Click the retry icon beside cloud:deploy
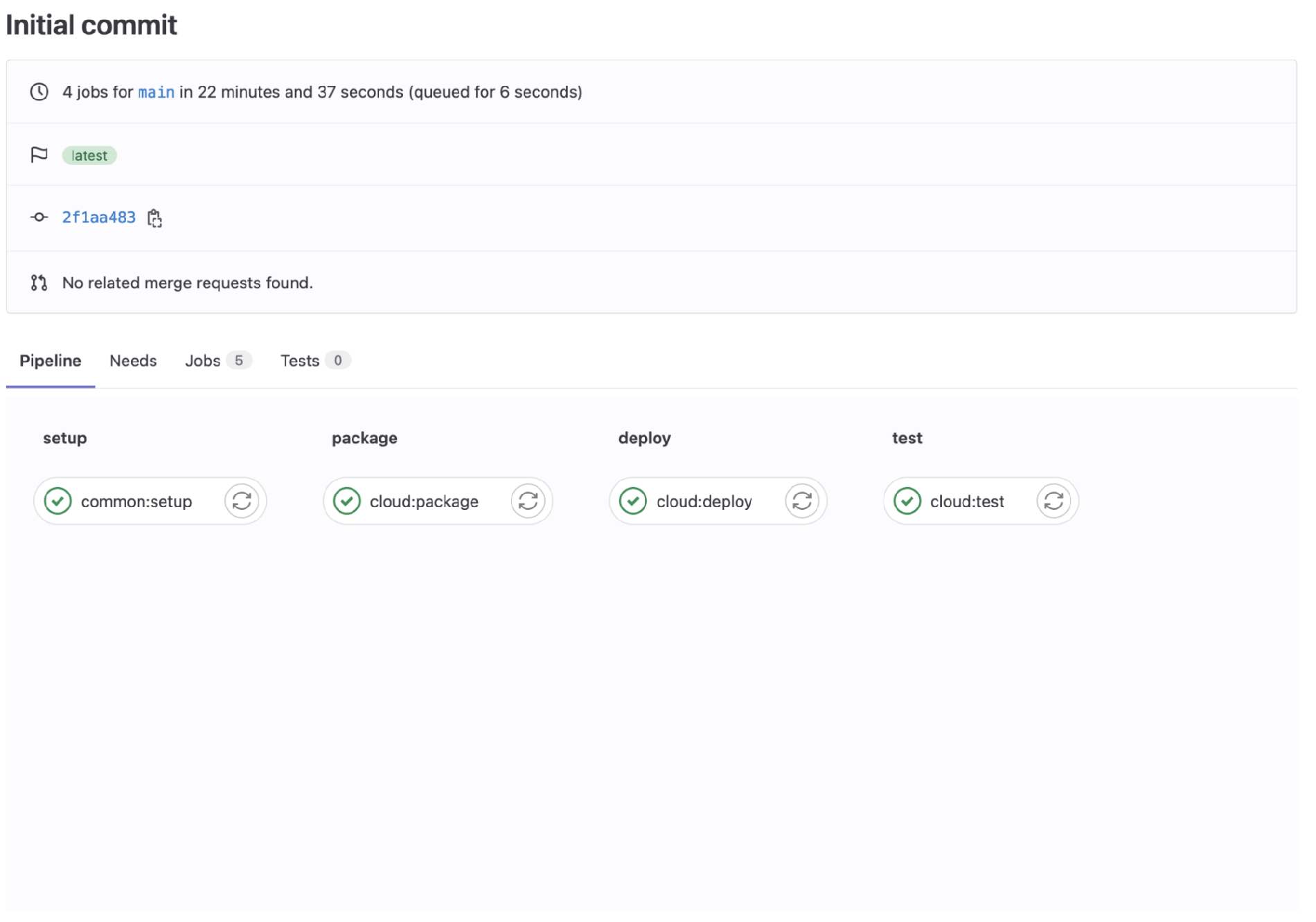 pyautogui.click(x=802, y=501)
